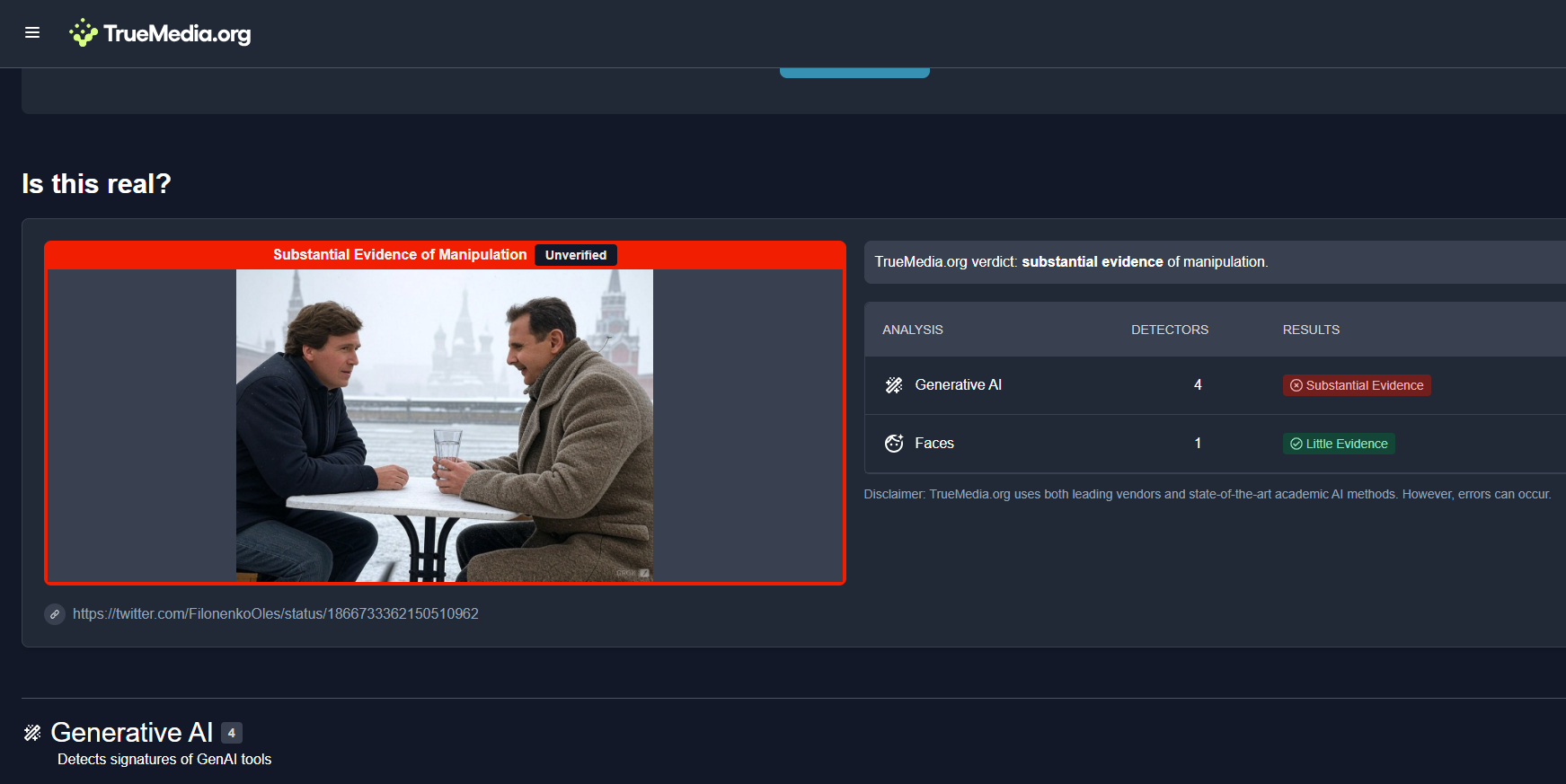Click the red Substantial Evidence of Manipulation banner
The height and width of the screenshot is (784, 1566).
click(400, 255)
